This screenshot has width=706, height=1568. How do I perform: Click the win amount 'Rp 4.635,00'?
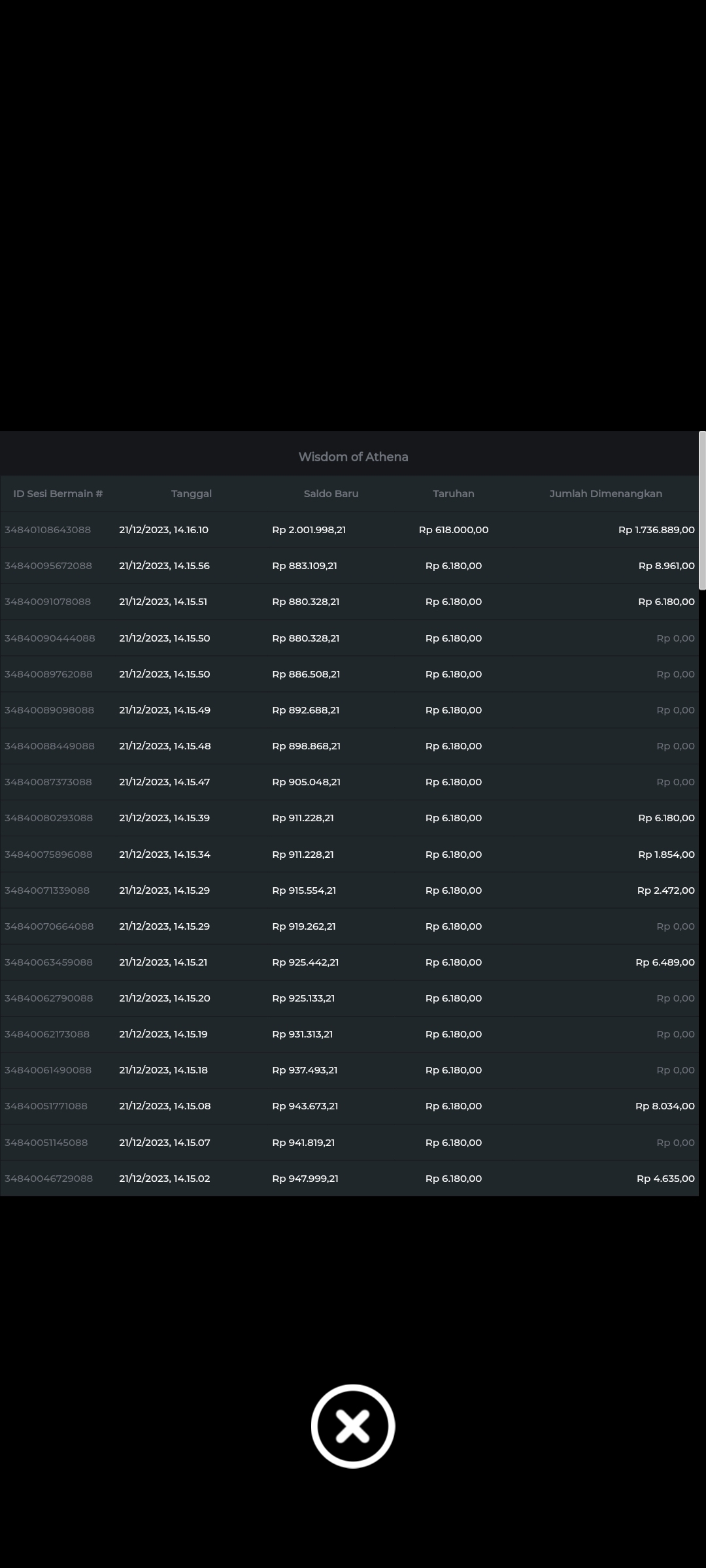tap(666, 1179)
